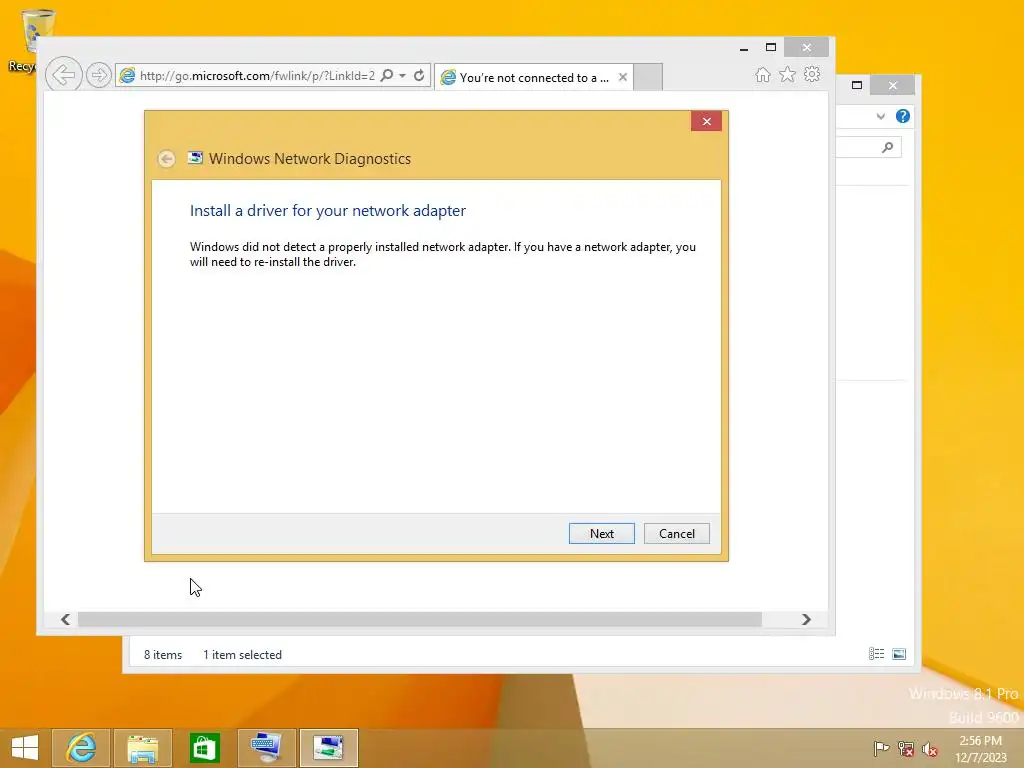Minimize the Internet Explorer window
This screenshot has height=768, width=1024.
[x=744, y=48]
